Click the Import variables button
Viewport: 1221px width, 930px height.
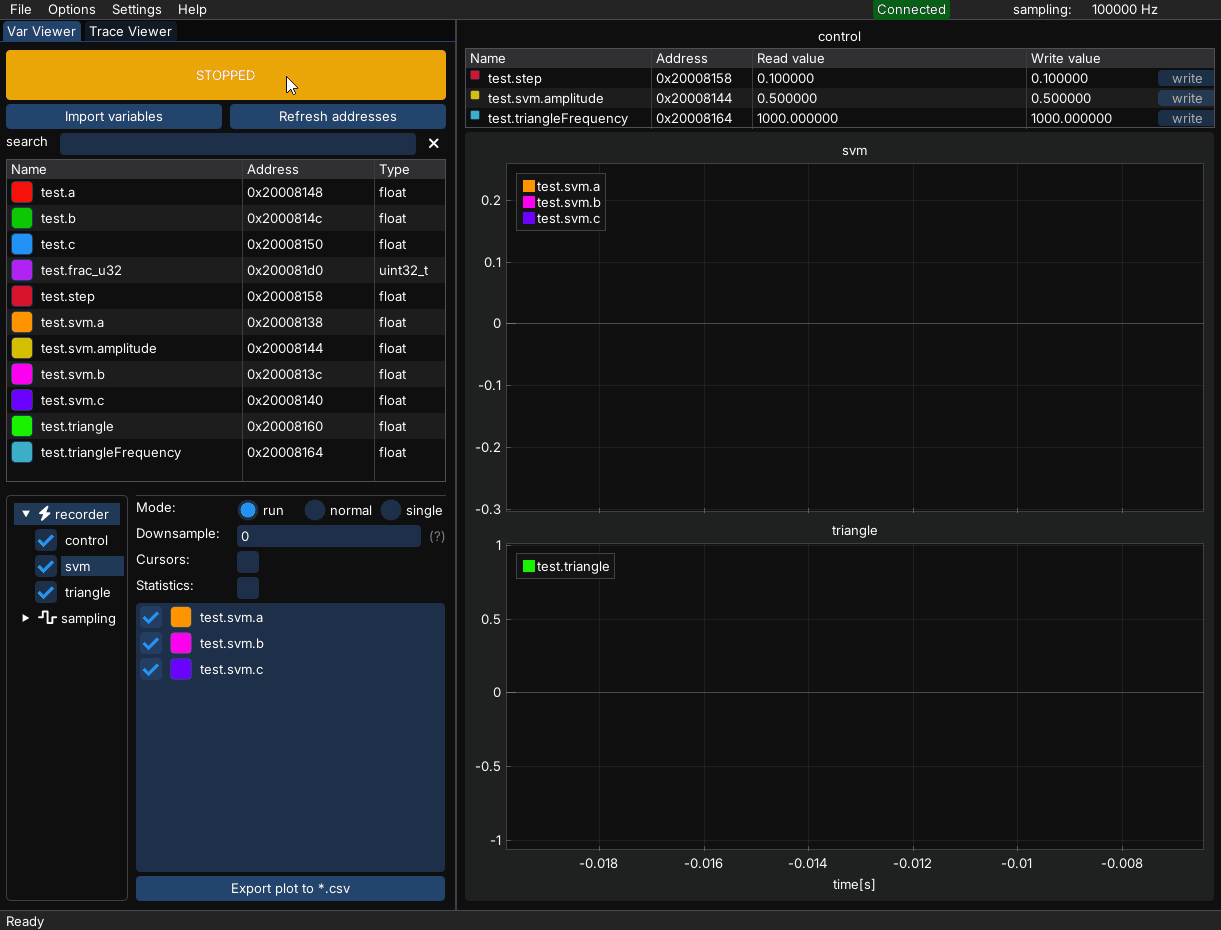[x=114, y=116]
